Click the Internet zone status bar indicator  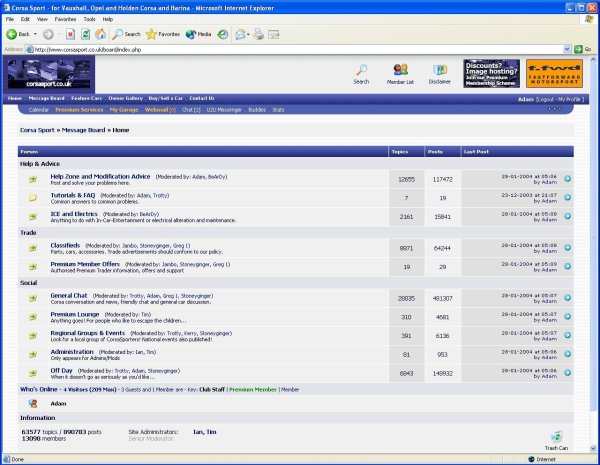pyautogui.click(x=542, y=459)
